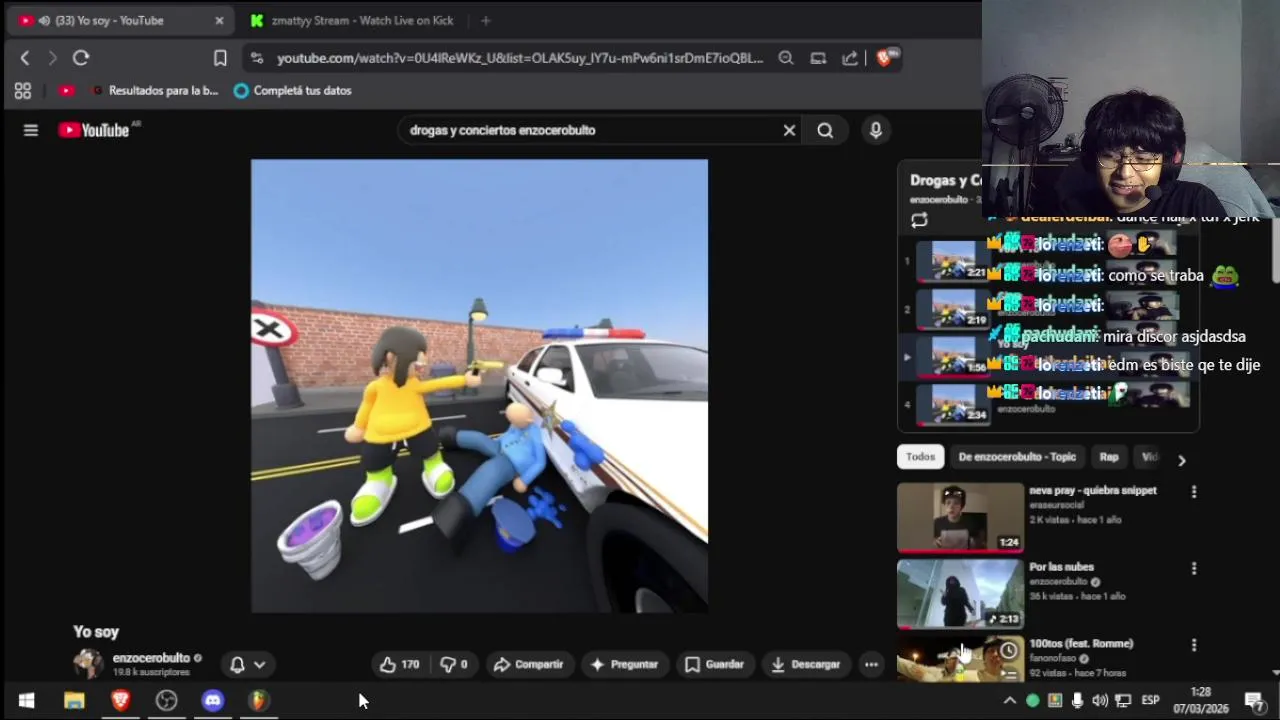Add 100tos video to watch later

tap(1008, 651)
